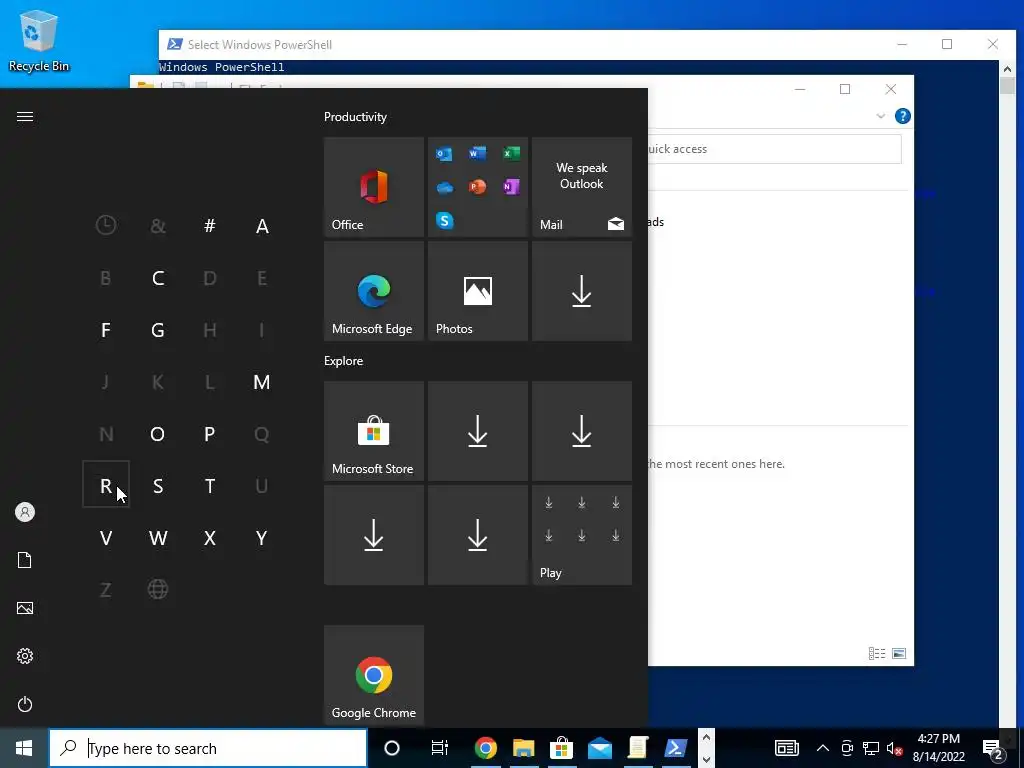Viewport: 1024px width, 768px height.
Task: Jump to letter O apps
Action: 158,434
